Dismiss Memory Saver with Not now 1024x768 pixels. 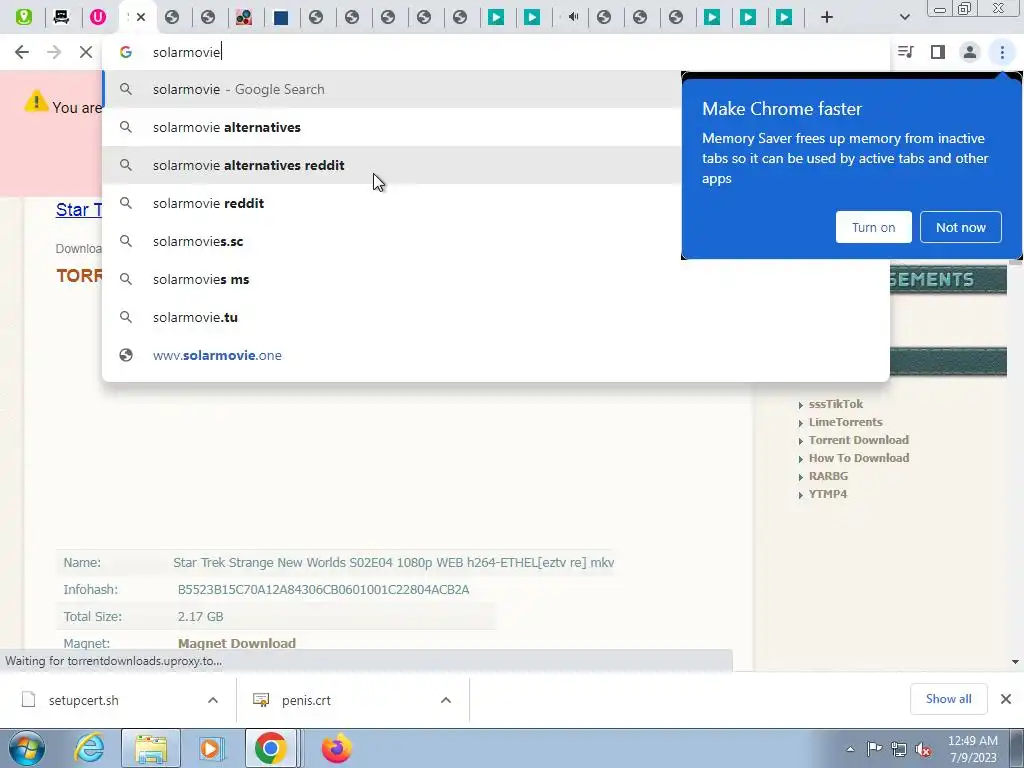tap(961, 227)
